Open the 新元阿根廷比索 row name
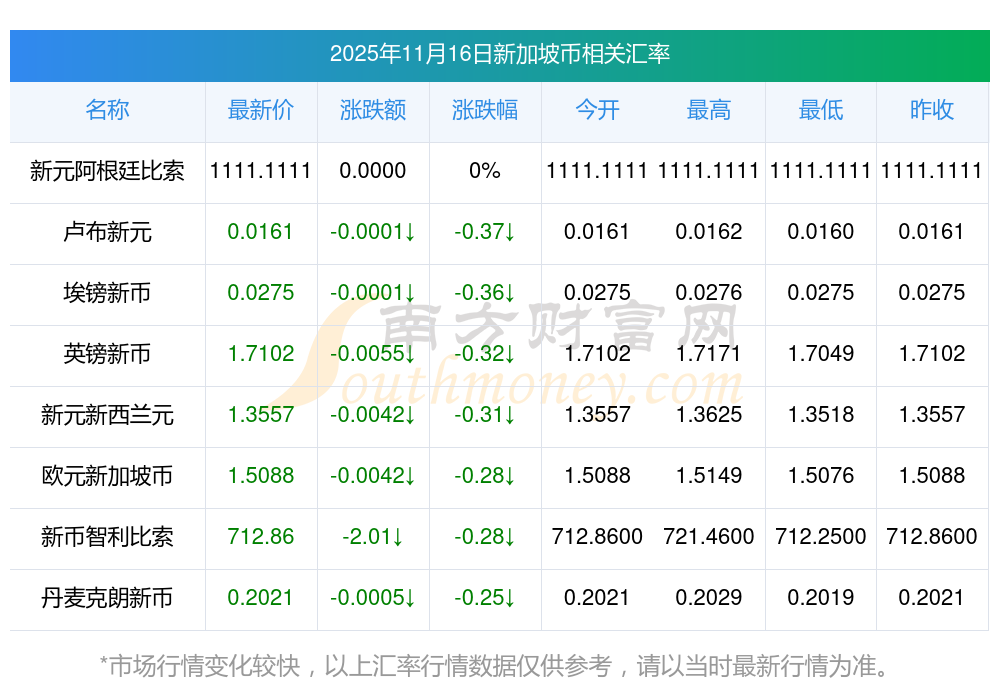This screenshot has height=697, width=1000. pos(107,171)
